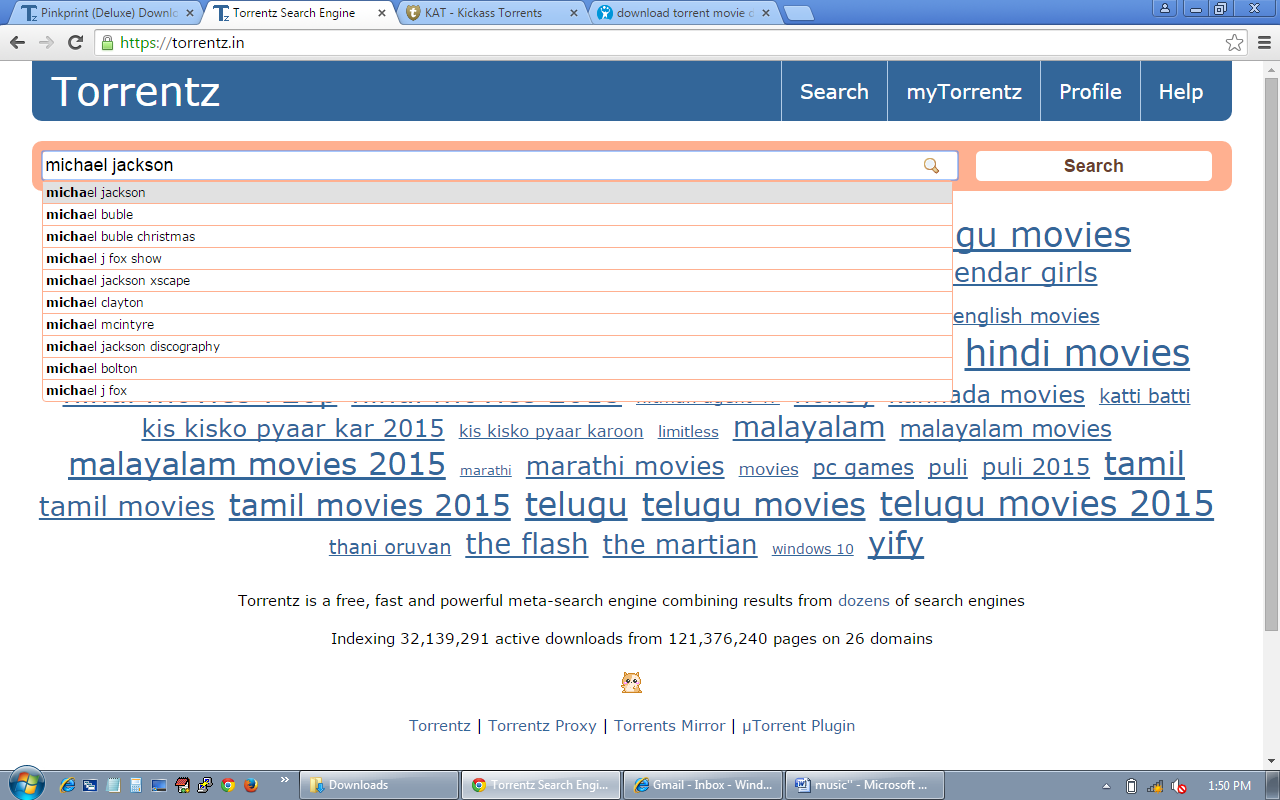The image size is (1280, 800).
Task: Choose the 'michael bolton' suggestion
Action: click(x=497, y=368)
